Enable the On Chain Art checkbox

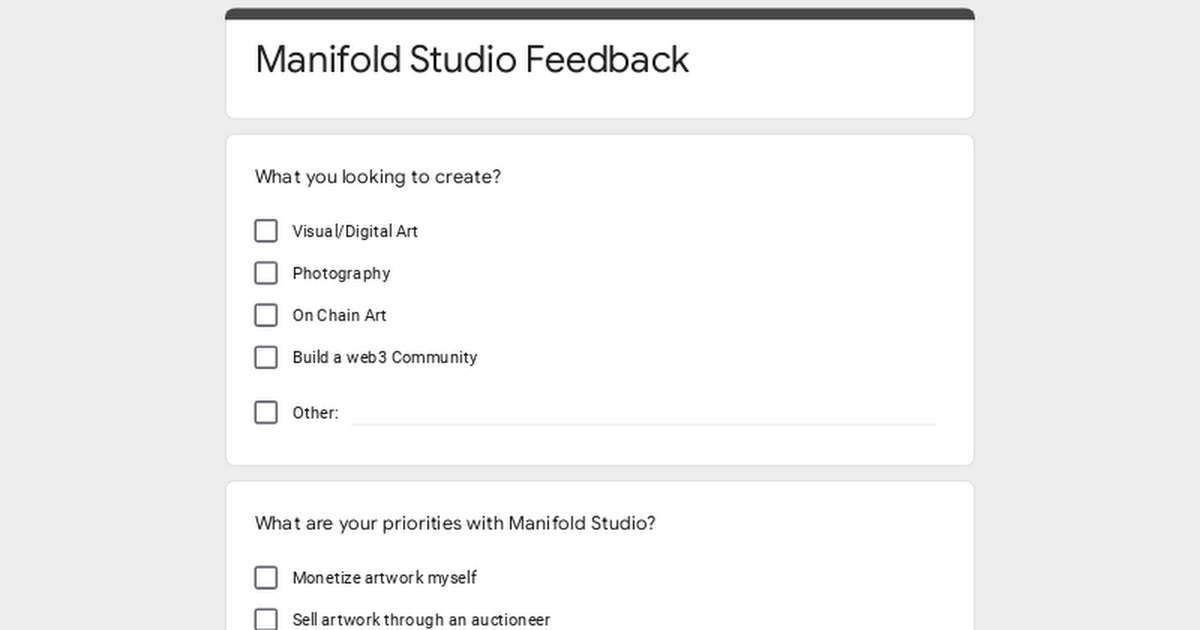(266, 315)
